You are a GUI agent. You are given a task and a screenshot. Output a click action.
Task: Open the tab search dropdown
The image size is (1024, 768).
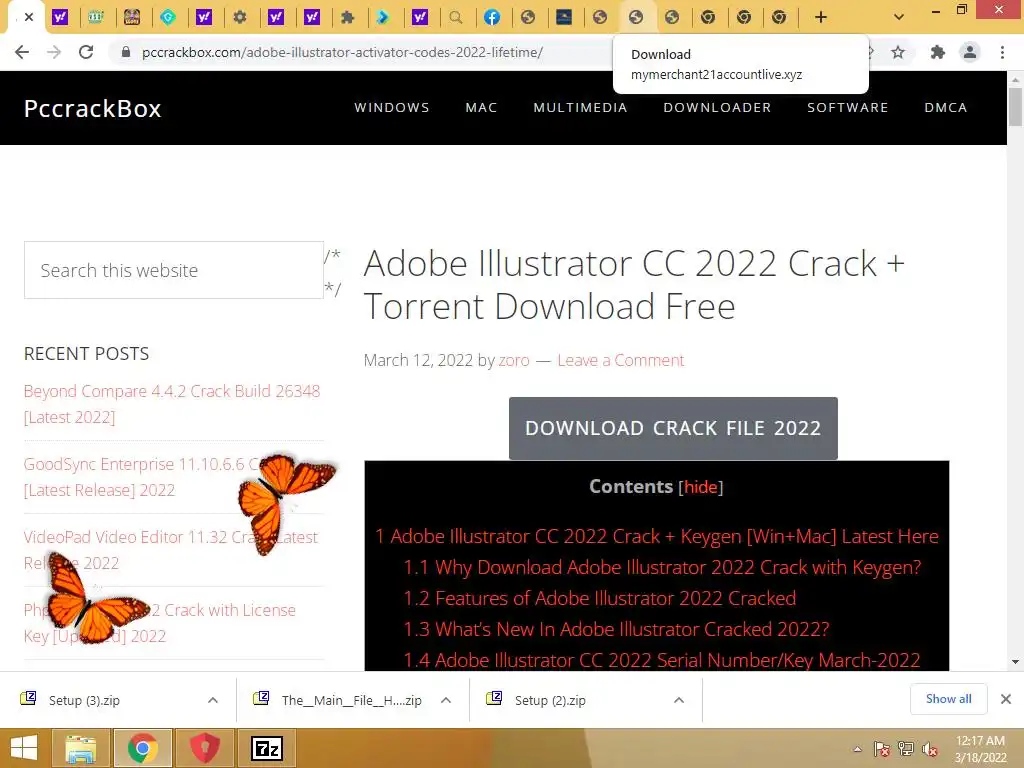pos(899,17)
